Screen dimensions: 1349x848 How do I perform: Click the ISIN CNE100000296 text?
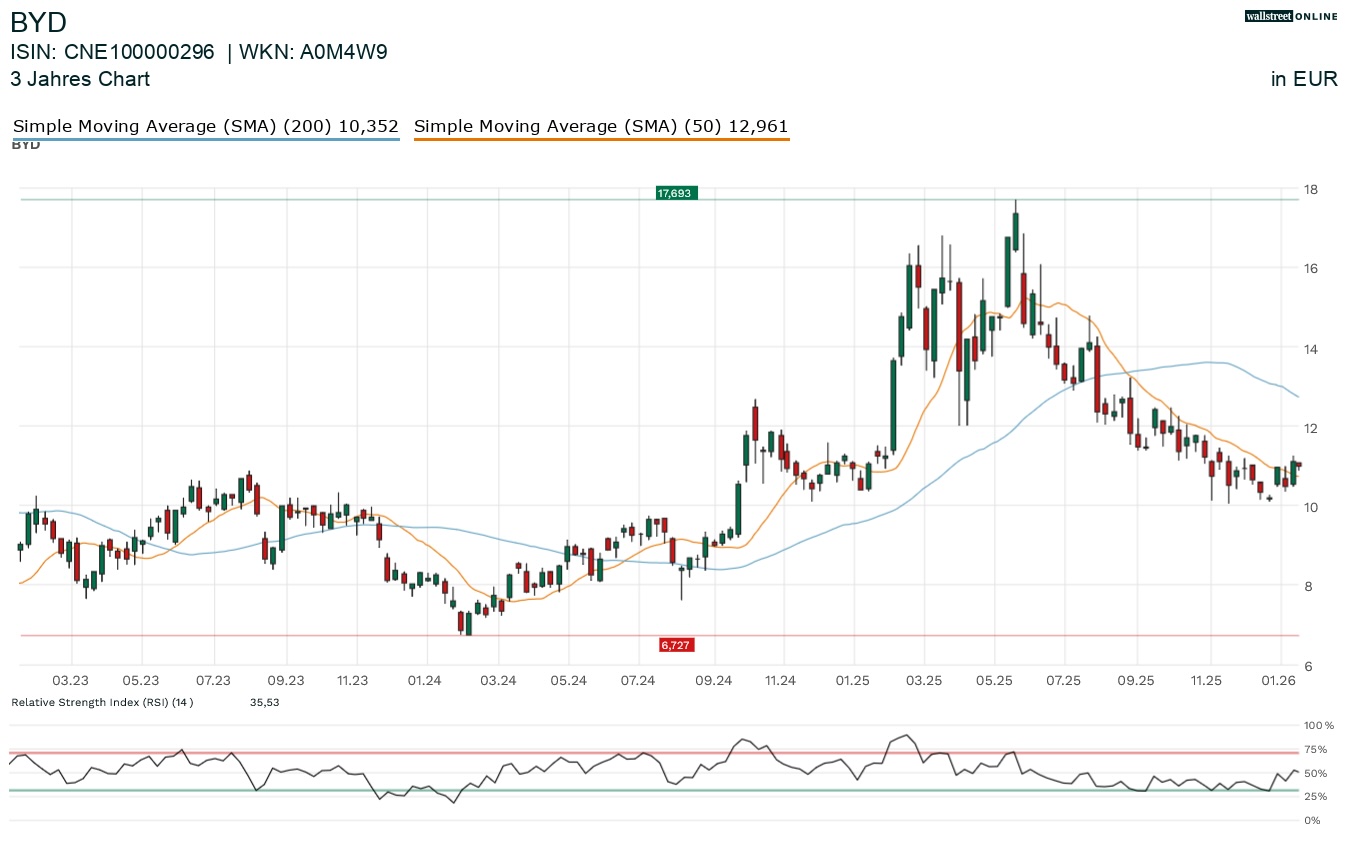click(x=112, y=53)
